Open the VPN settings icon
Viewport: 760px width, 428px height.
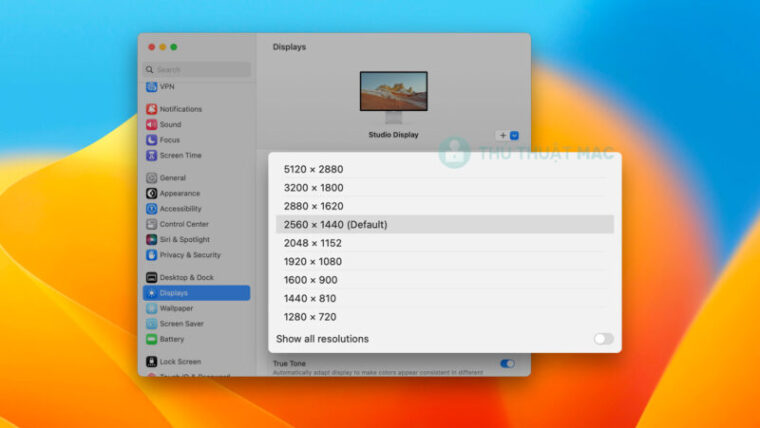click(152, 87)
